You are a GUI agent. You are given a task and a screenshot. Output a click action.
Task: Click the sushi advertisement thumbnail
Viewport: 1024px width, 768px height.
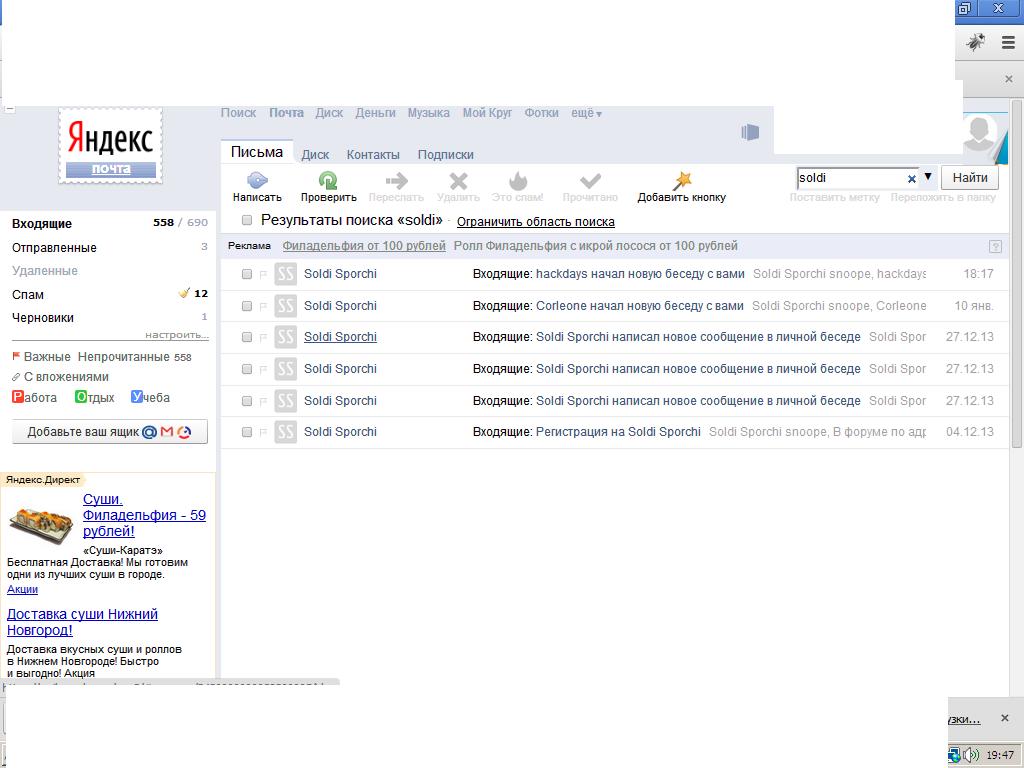[x=42, y=524]
